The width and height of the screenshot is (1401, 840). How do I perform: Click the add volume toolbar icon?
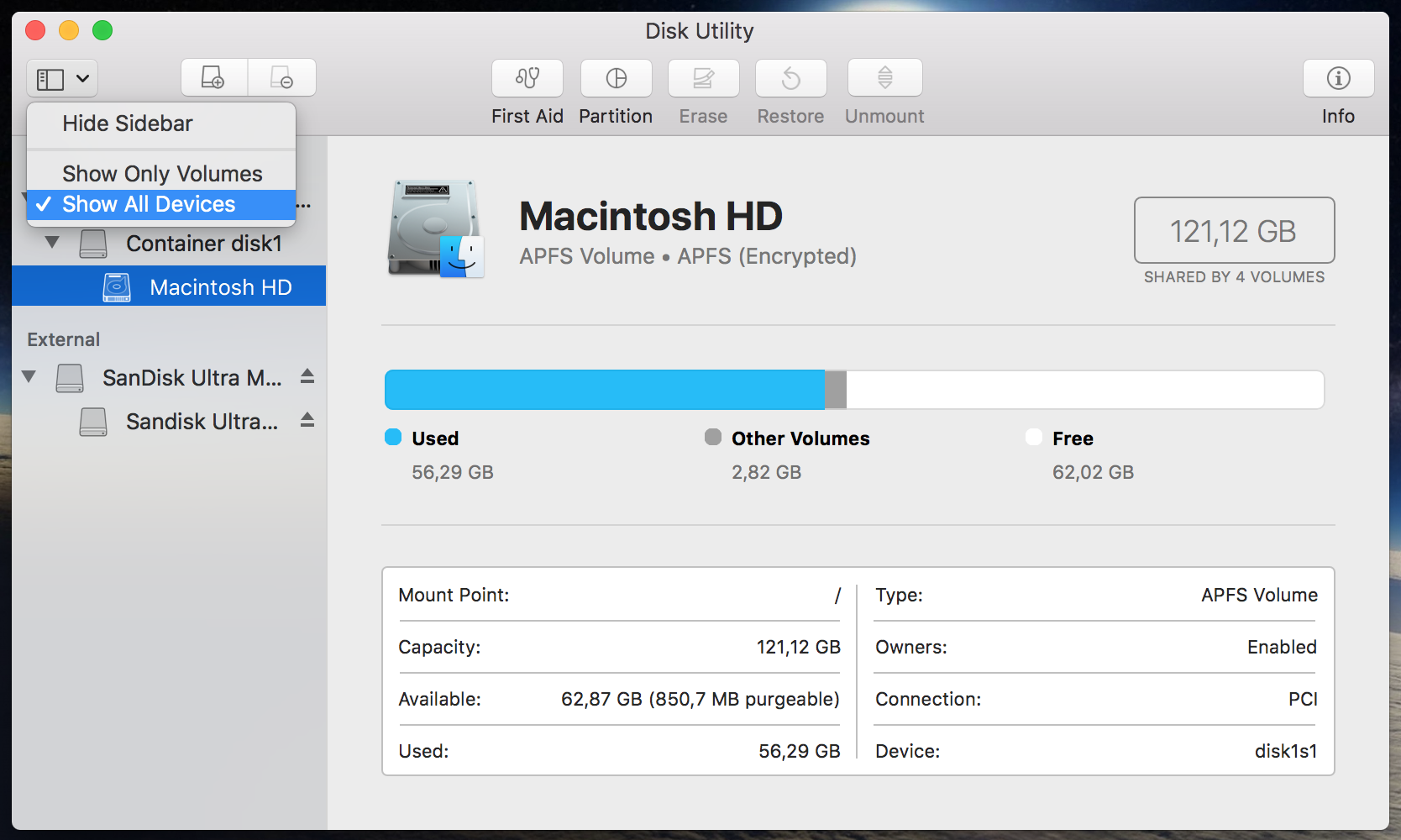(x=214, y=78)
